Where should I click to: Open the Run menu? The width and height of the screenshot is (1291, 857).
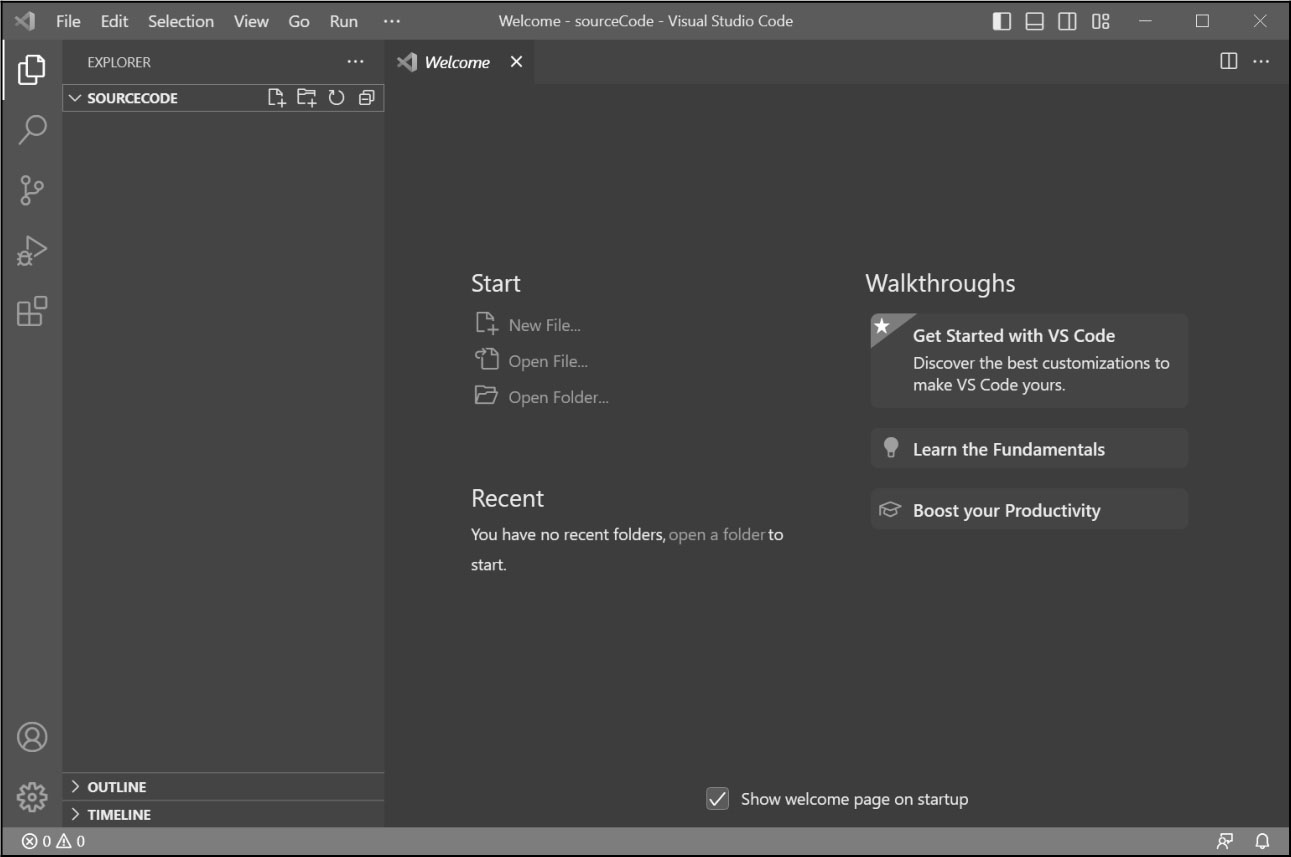[344, 21]
